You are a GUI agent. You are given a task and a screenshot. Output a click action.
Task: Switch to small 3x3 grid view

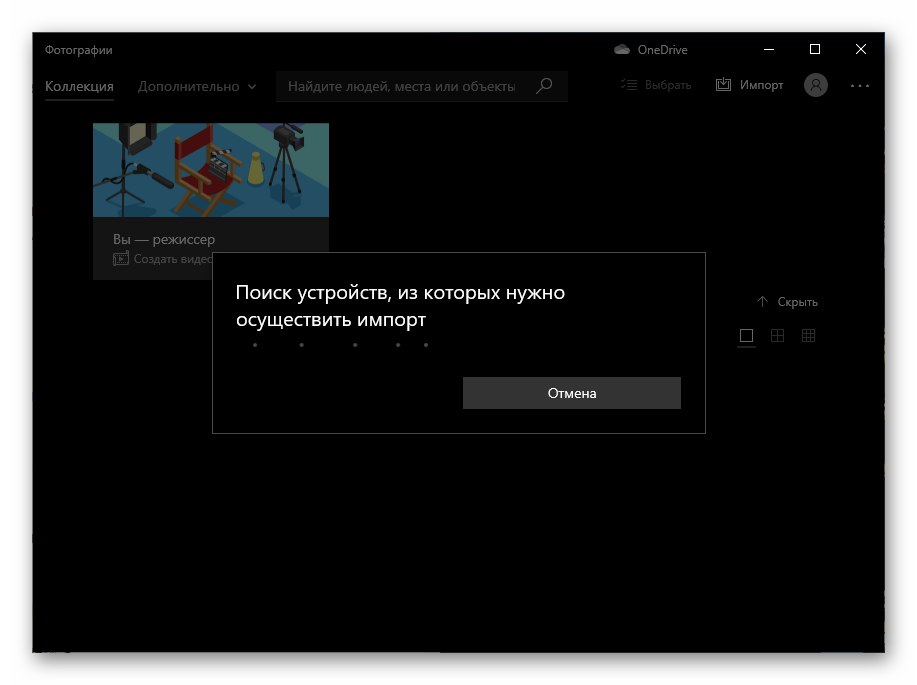[x=808, y=336]
